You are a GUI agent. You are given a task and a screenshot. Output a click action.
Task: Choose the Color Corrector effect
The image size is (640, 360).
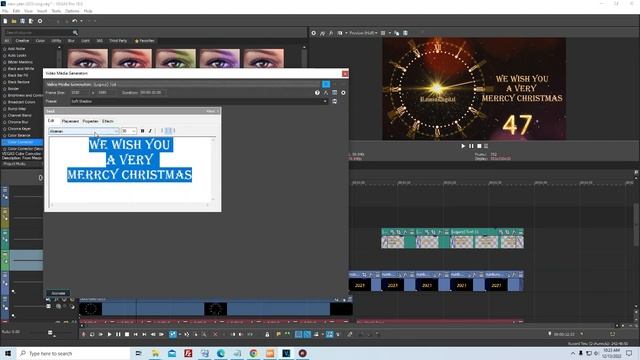tap(22, 142)
